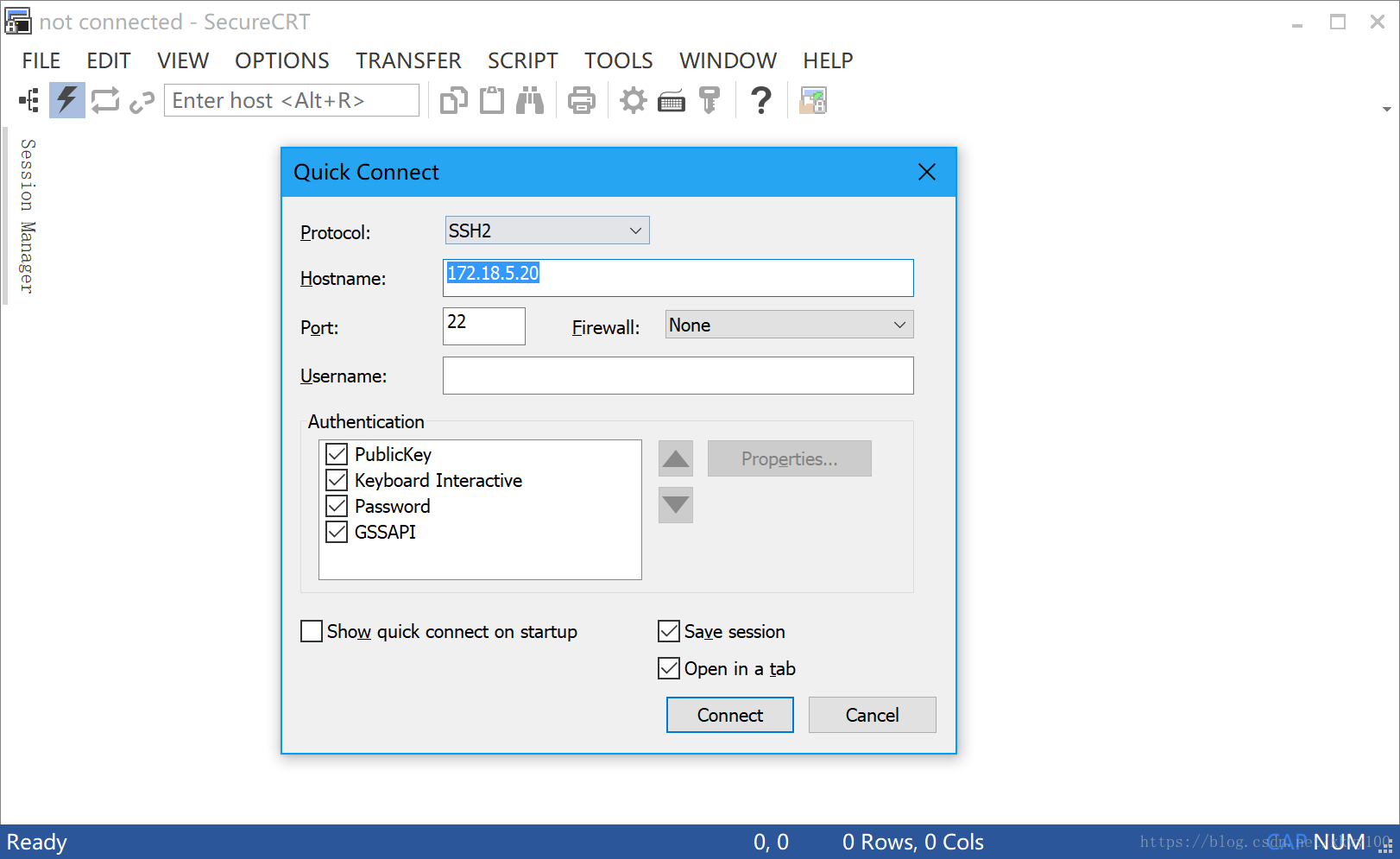Open the VIEW menu
The width and height of the screenshot is (1400, 859).
coord(183,60)
